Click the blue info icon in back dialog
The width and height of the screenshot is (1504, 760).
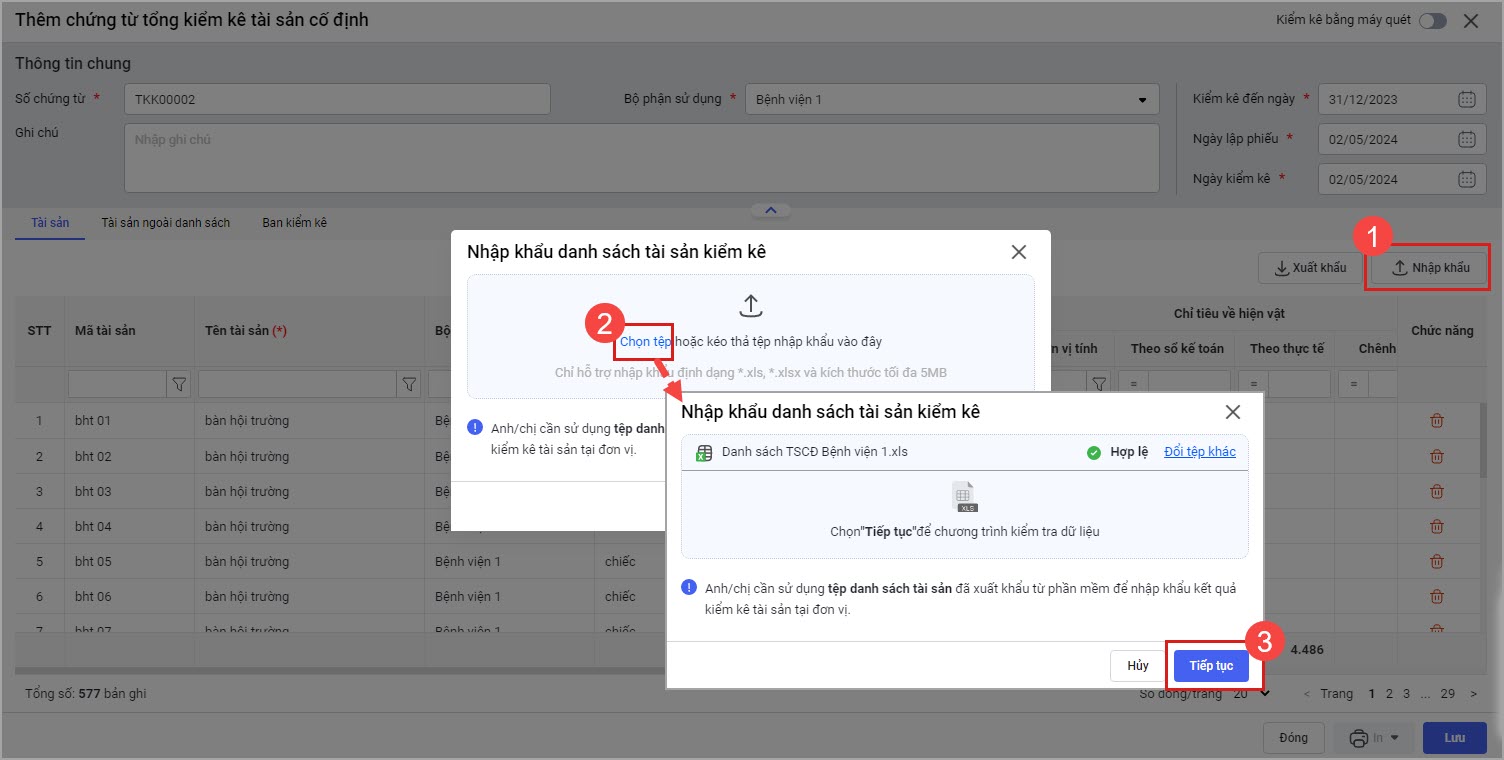pyautogui.click(x=475, y=427)
